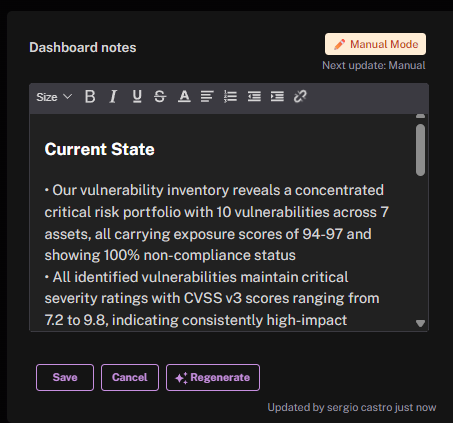Click the scroll down arrow in editor
Image resolution: width=453 pixels, height=423 pixels.
click(420, 323)
